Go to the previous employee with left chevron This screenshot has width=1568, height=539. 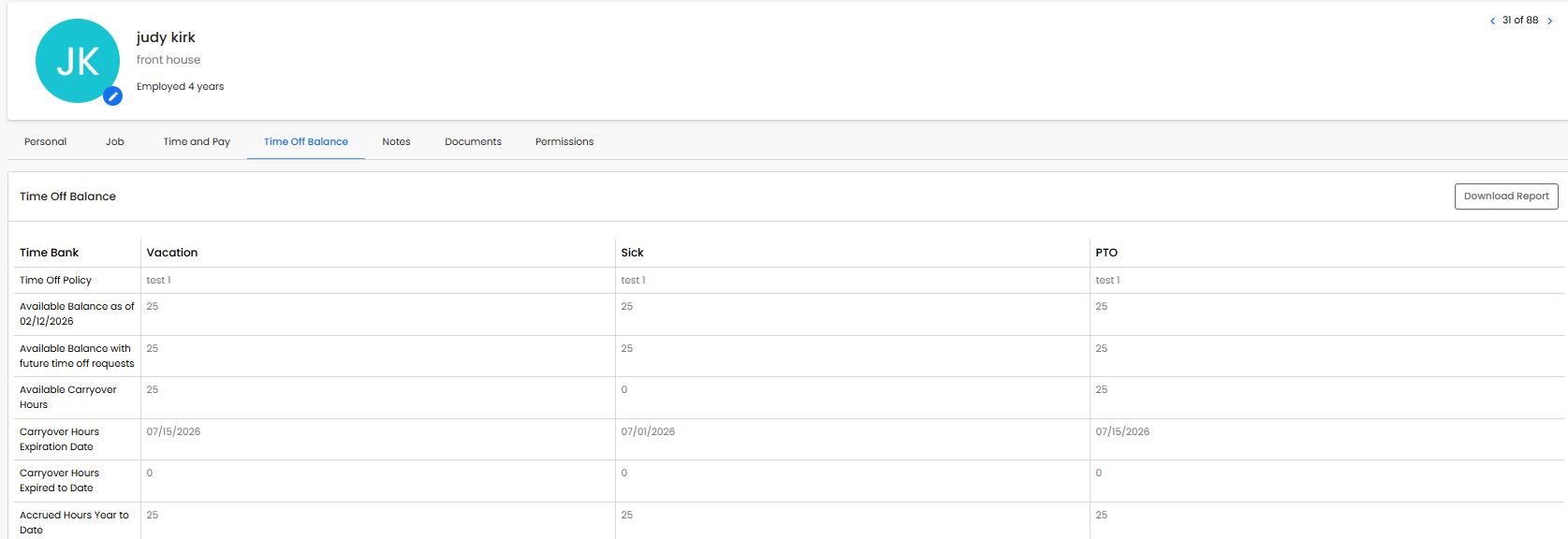point(1492,21)
